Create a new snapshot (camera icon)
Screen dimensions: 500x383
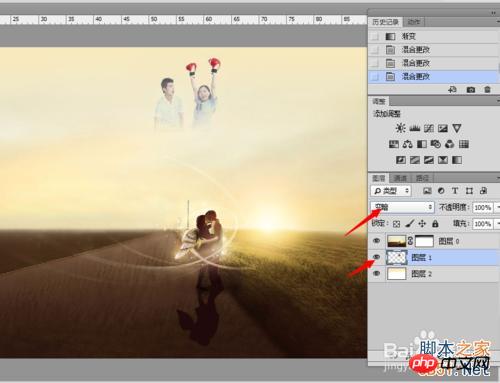tap(471, 89)
